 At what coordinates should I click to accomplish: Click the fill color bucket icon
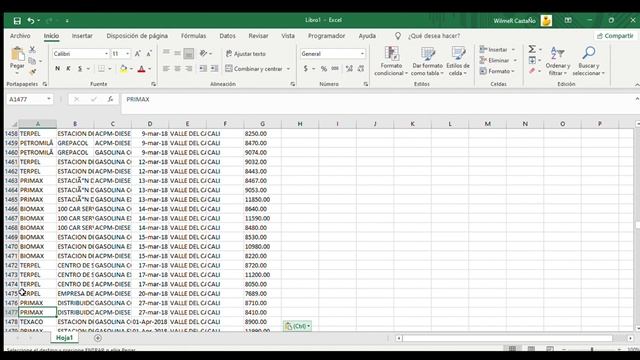pyautogui.click(x=123, y=69)
